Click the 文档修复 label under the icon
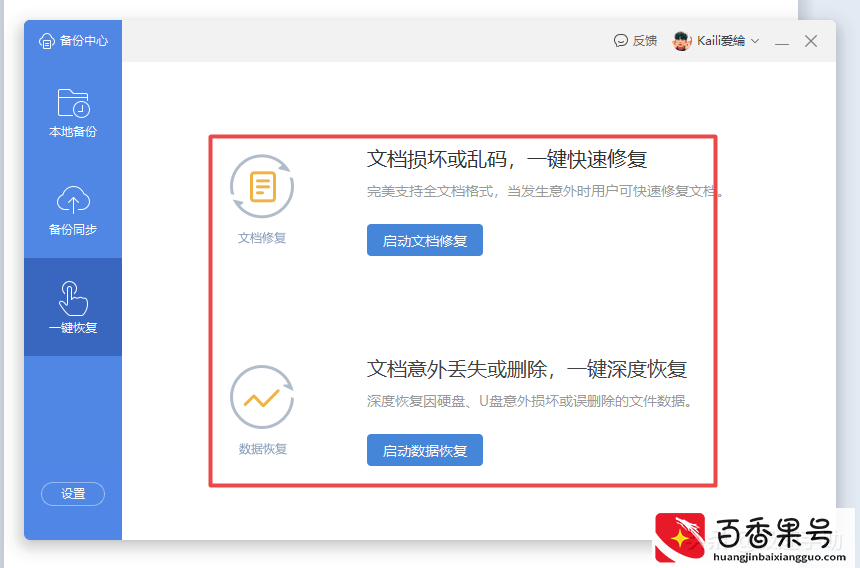This screenshot has width=860, height=568. click(262, 238)
